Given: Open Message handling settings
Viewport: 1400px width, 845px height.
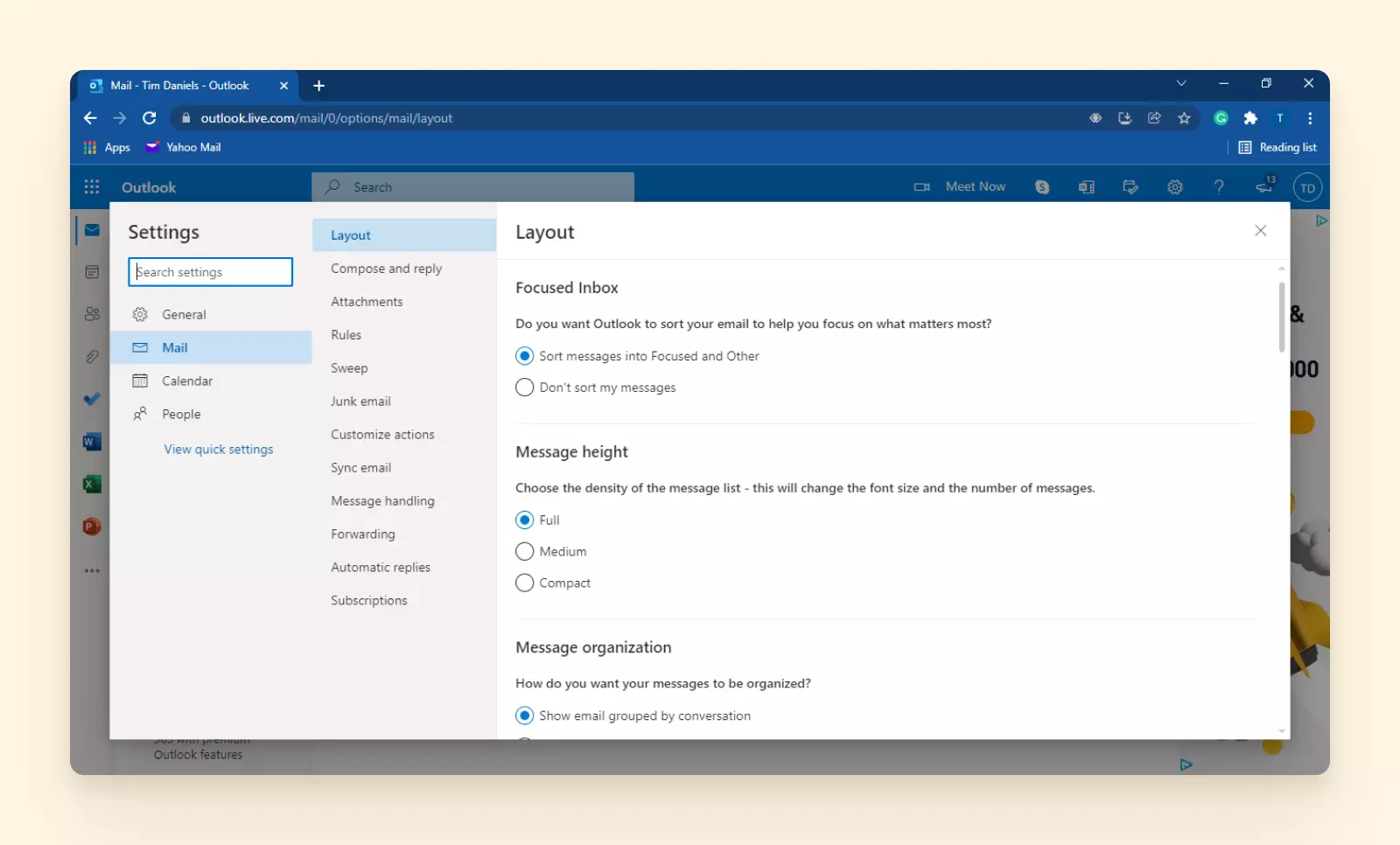Looking at the screenshot, I should [x=404, y=501].
